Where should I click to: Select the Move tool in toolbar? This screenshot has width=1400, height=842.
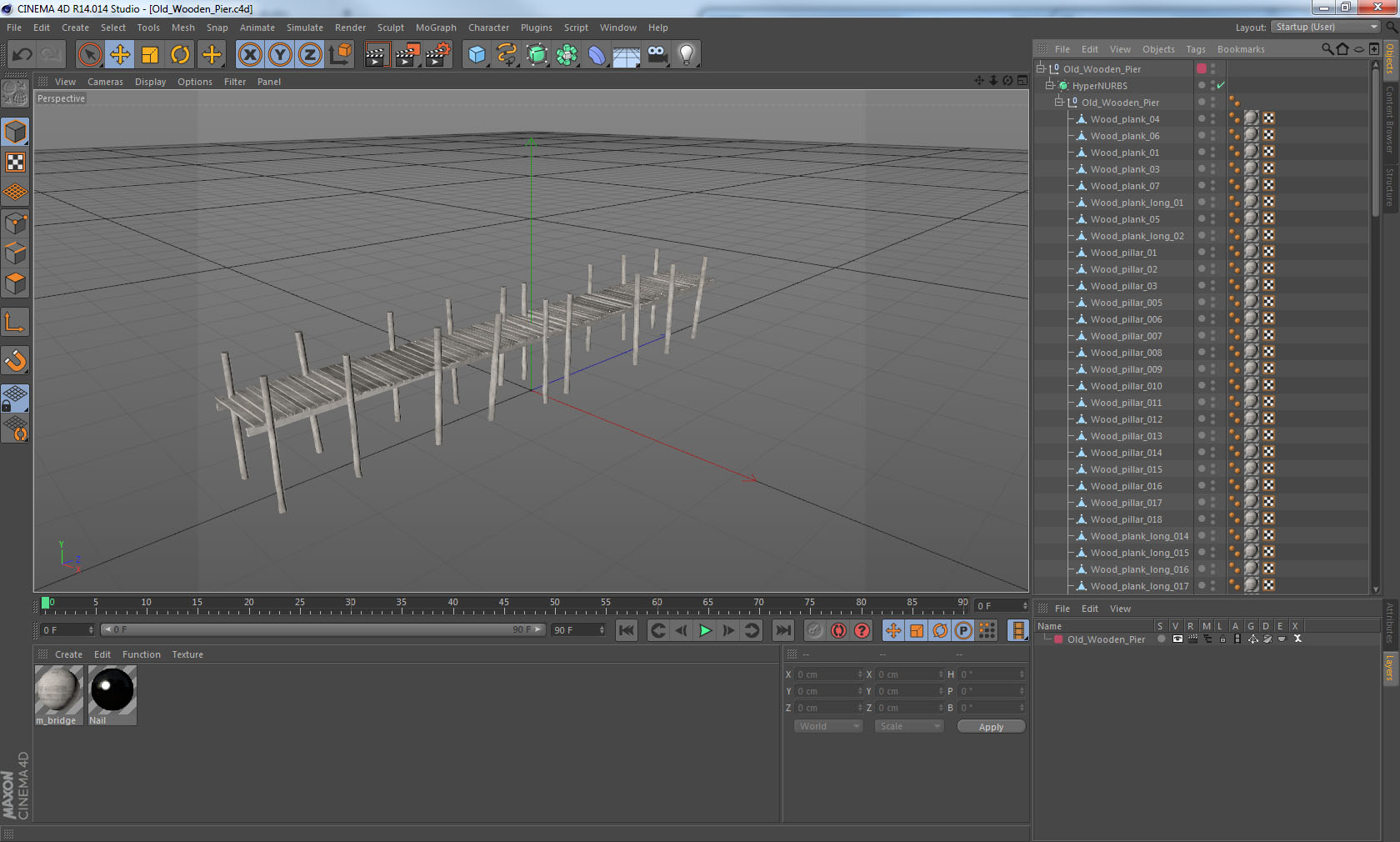pyautogui.click(x=120, y=55)
